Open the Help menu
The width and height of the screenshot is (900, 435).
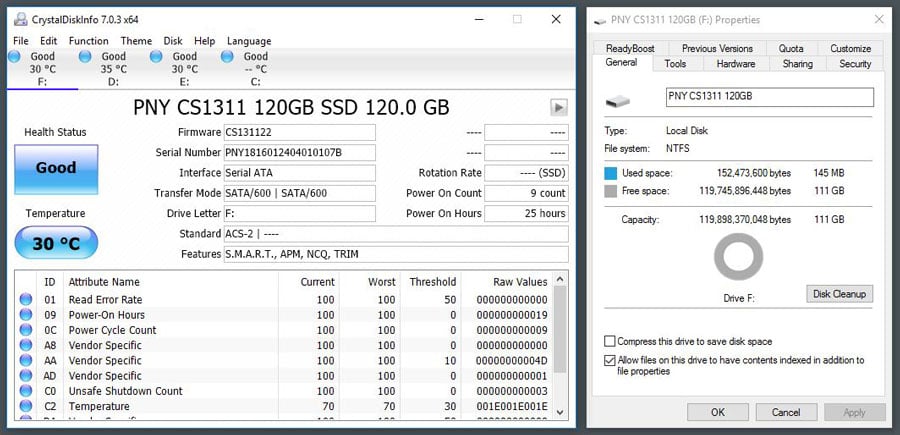204,41
